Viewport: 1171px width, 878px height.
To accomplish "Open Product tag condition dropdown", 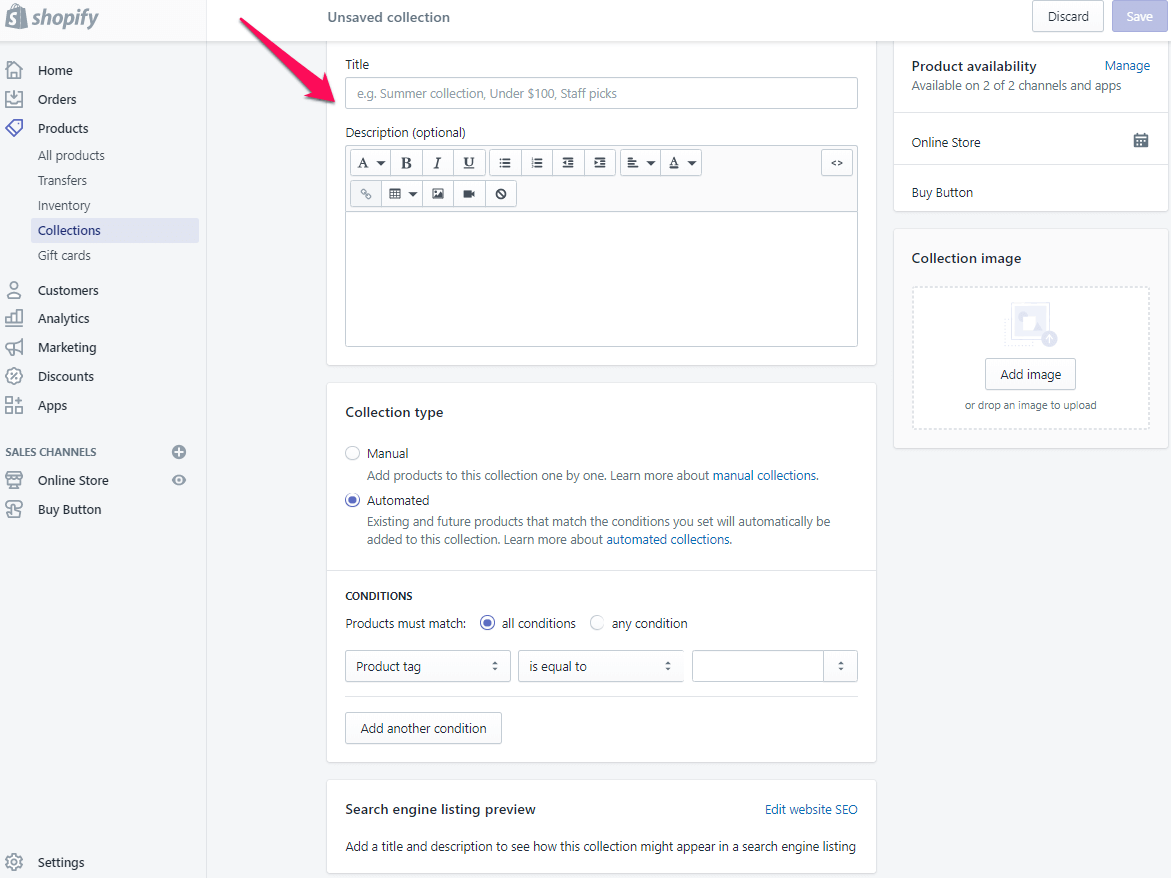I will [x=428, y=666].
